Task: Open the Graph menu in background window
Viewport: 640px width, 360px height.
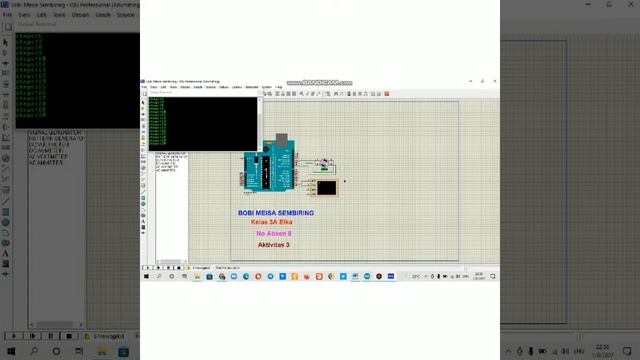Action: tap(103, 15)
